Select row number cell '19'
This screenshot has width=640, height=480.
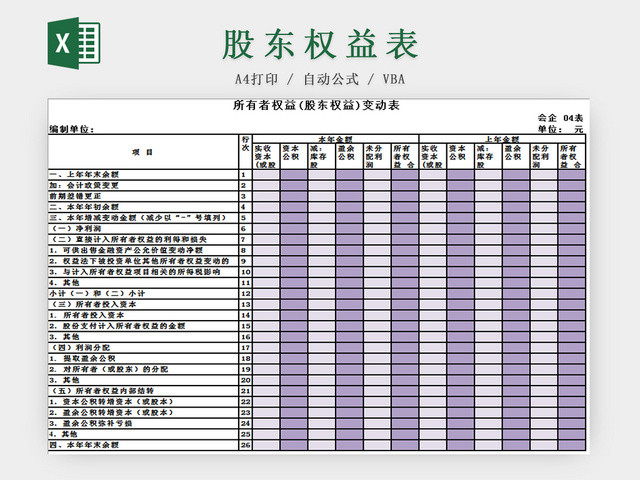(x=245, y=369)
